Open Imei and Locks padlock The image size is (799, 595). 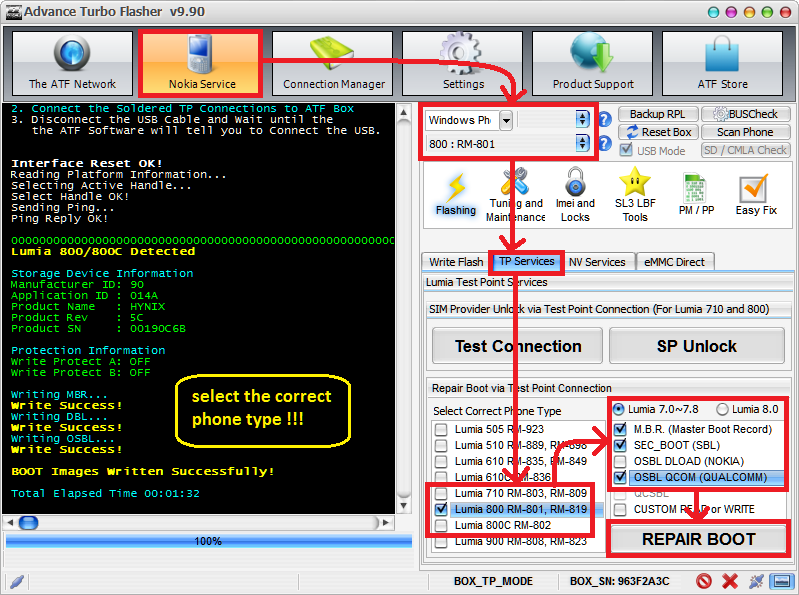(x=575, y=196)
